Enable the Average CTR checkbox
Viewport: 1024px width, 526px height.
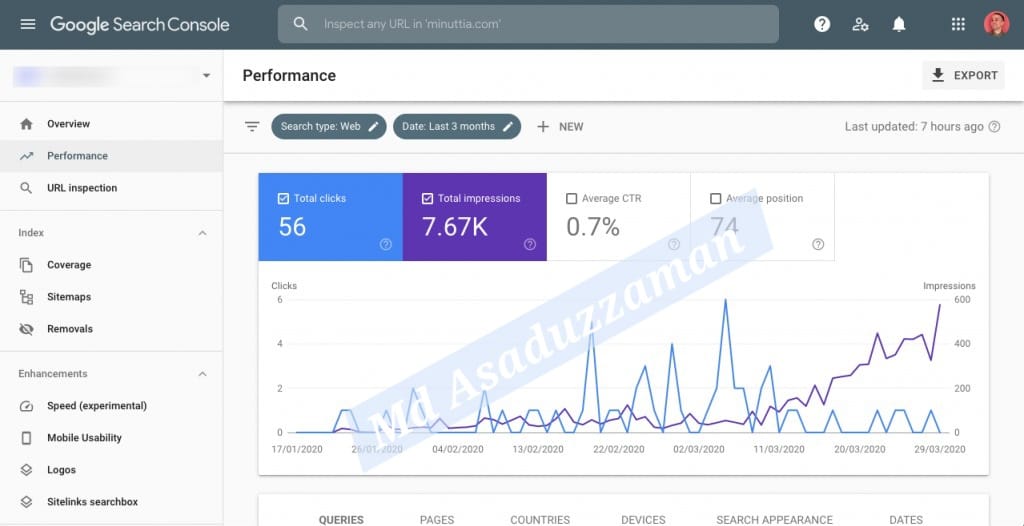(572, 199)
